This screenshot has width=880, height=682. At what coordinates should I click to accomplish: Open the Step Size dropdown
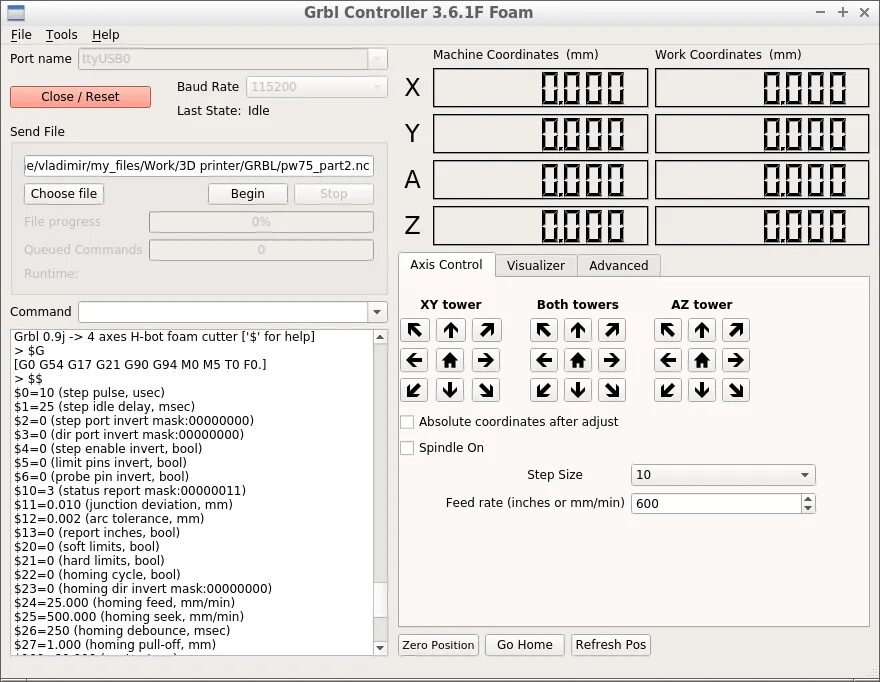coord(723,475)
